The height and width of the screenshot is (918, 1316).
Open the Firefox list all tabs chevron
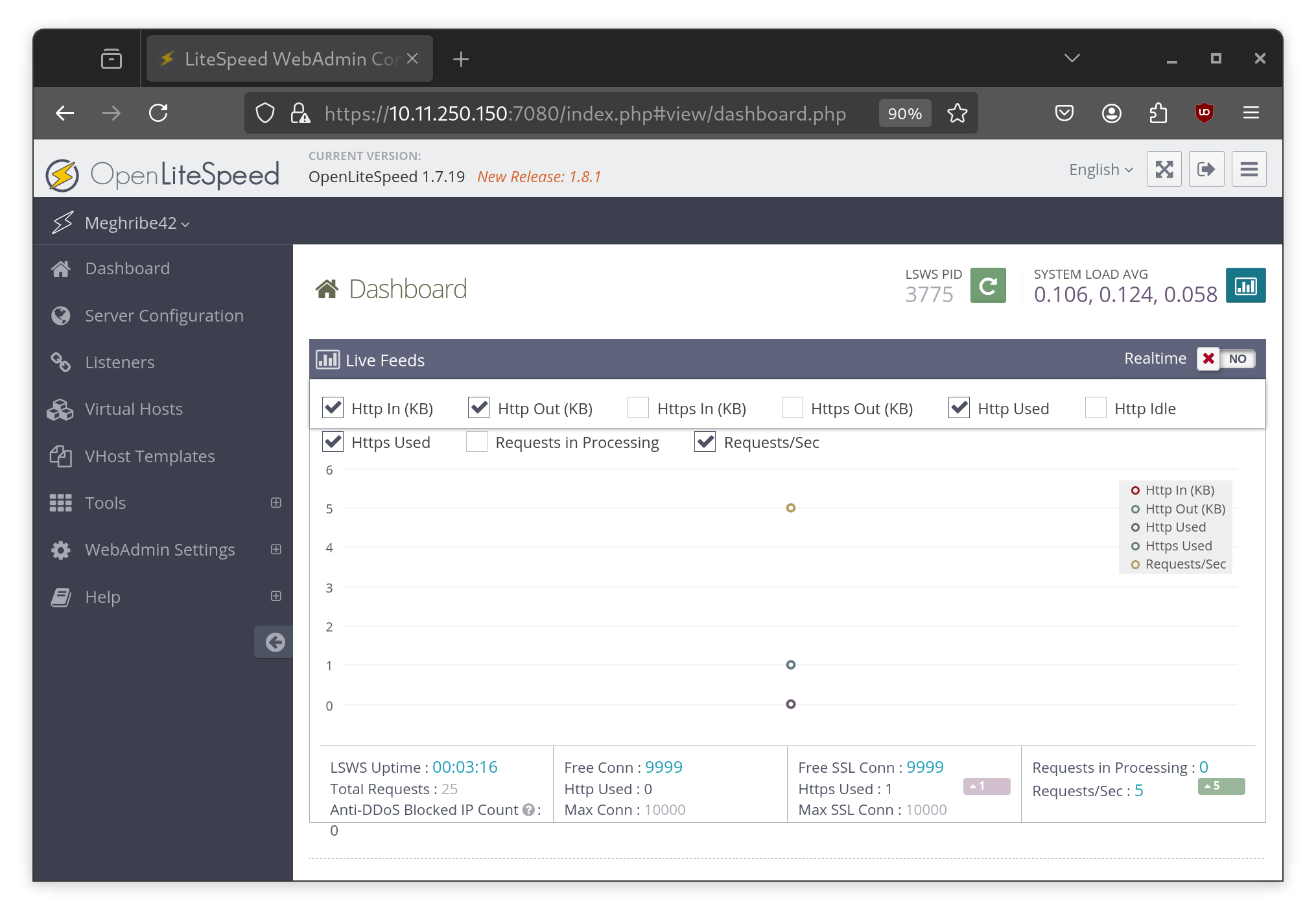click(1072, 58)
